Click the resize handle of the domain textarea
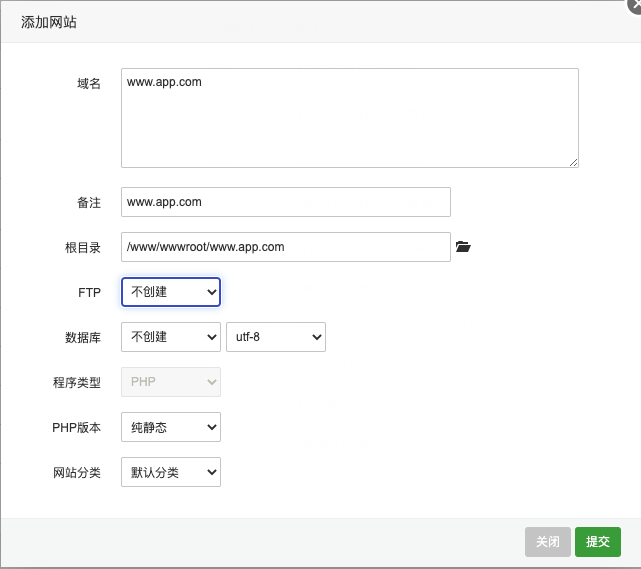 tap(574, 162)
